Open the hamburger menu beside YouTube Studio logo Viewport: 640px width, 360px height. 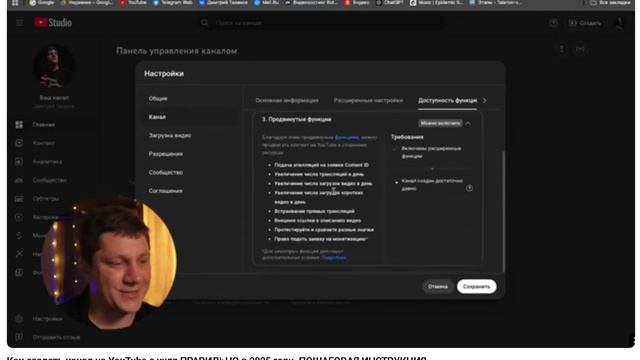pos(20,23)
